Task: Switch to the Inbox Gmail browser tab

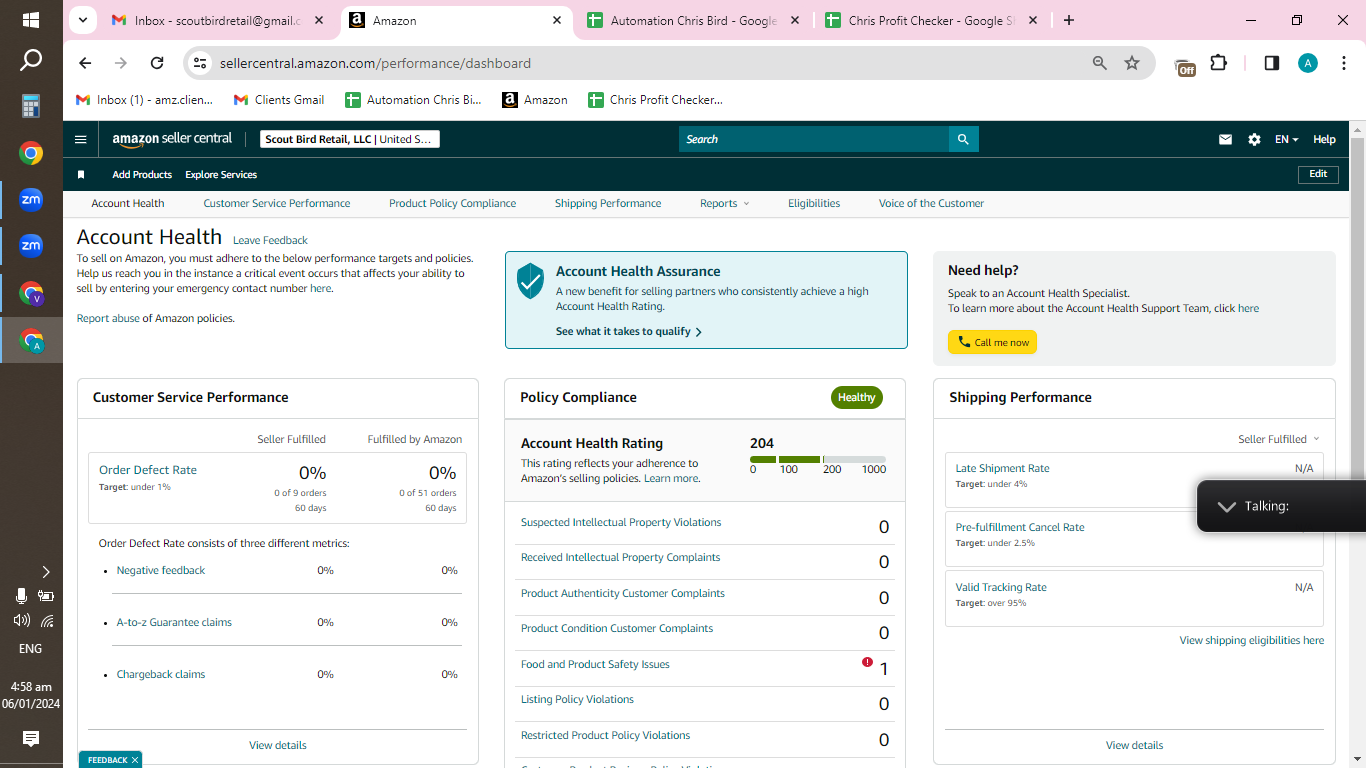Action: click(220, 20)
